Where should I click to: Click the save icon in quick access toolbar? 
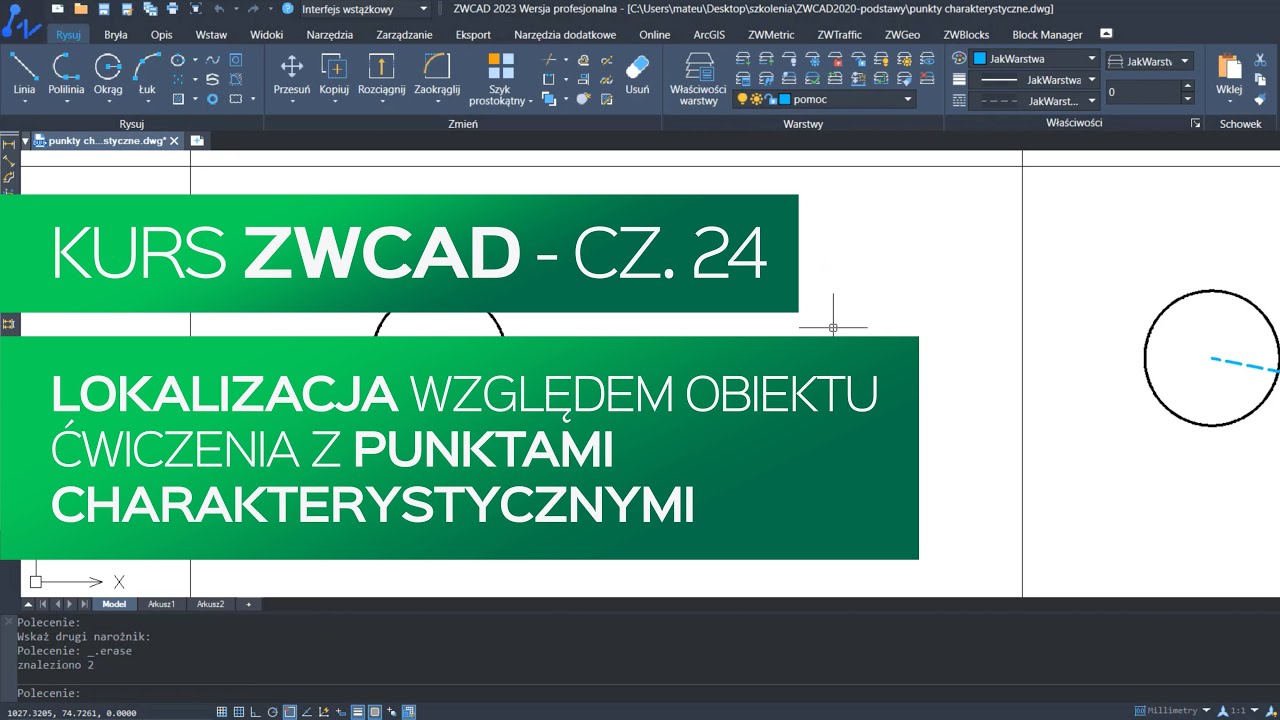click(x=104, y=9)
